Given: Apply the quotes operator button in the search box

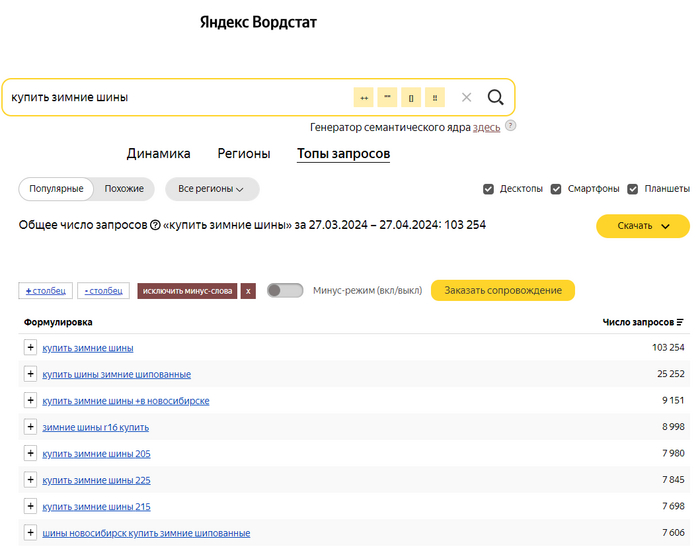Looking at the screenshot, I should click(x=387, y=97).
